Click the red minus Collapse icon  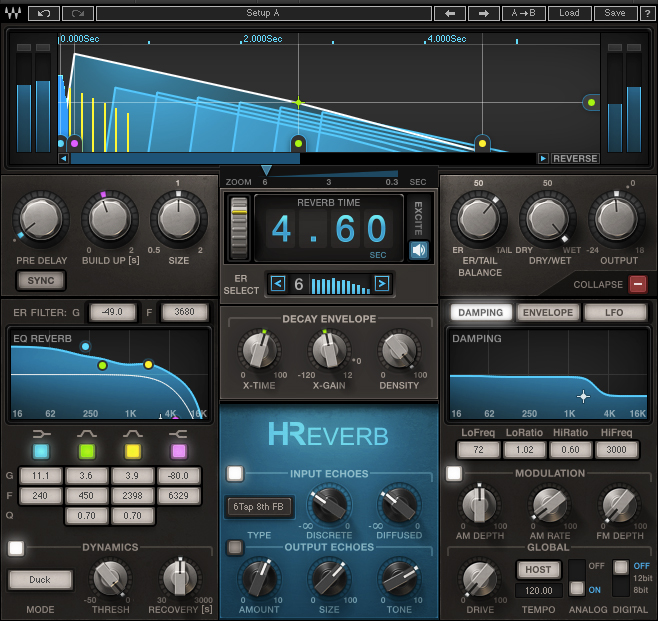click(637, 284)
